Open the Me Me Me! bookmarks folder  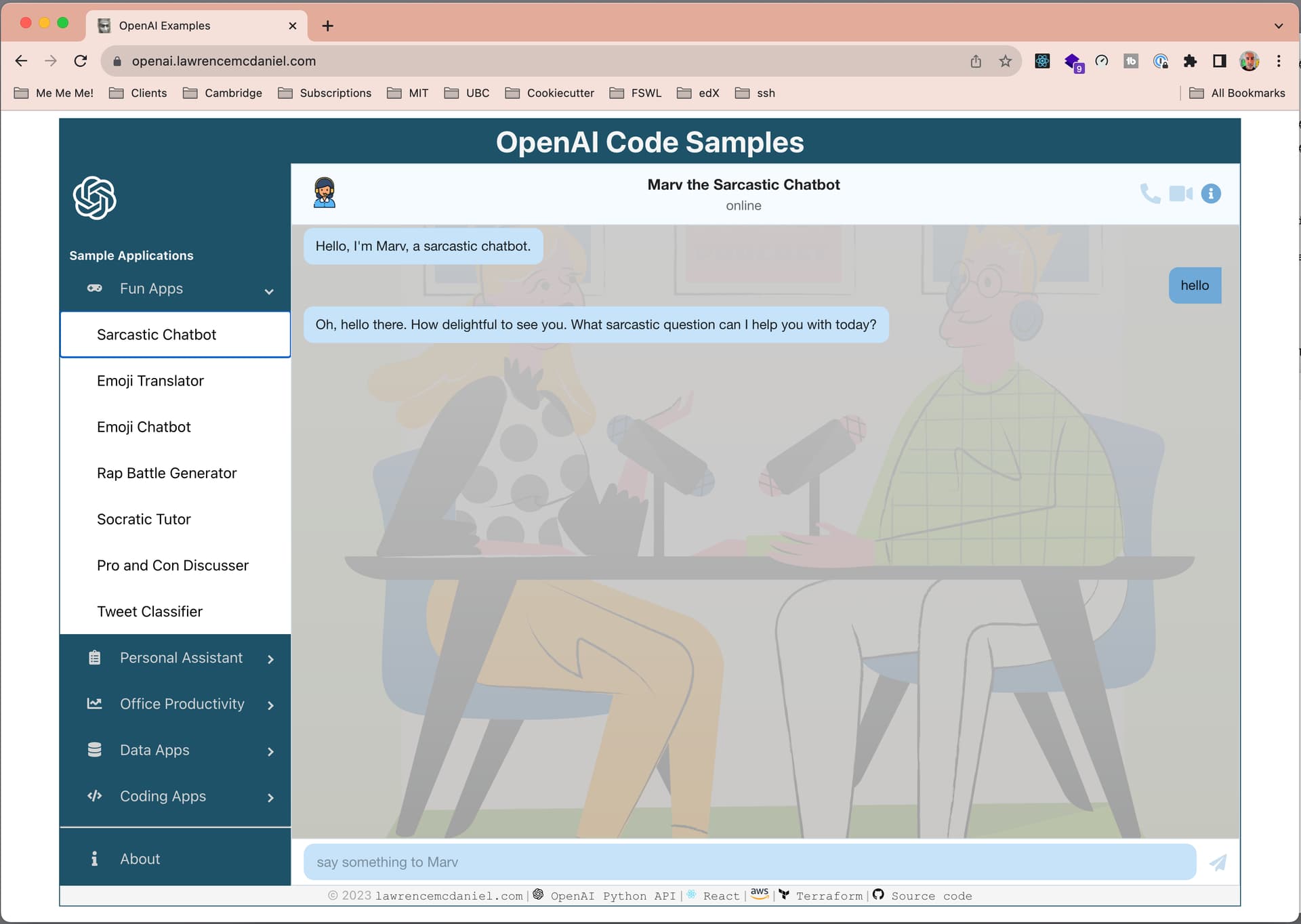54,93
